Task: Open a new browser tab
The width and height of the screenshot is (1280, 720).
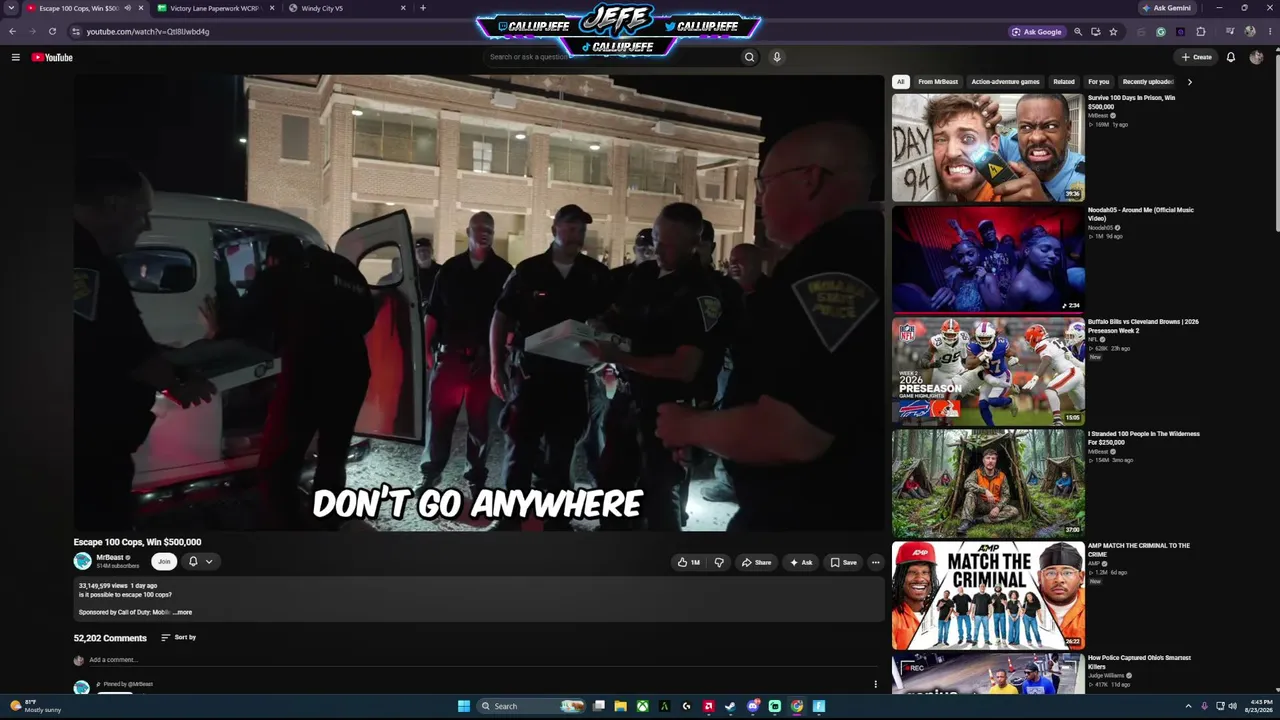Action: [423, 8]
